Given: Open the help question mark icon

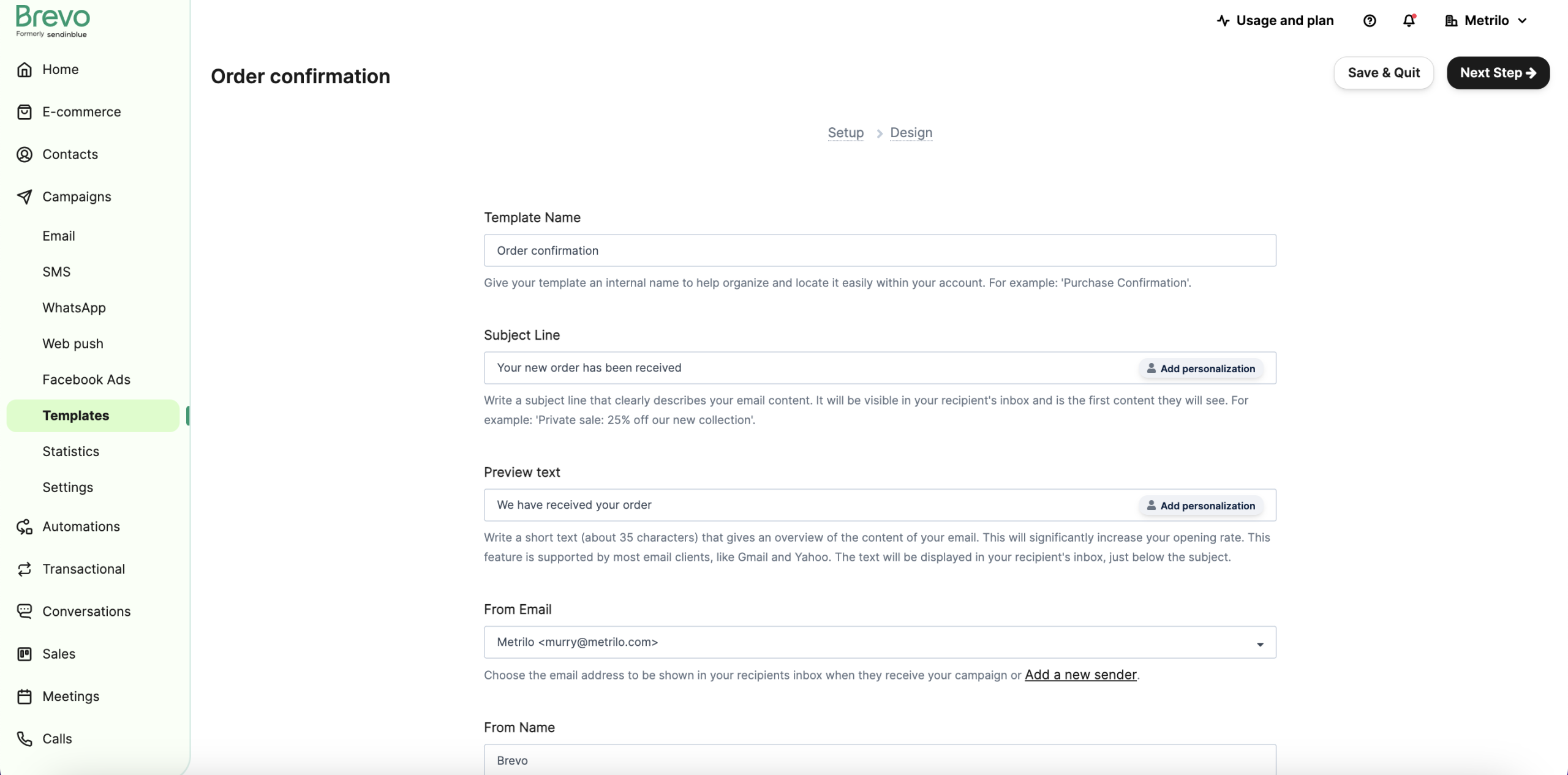Looking at the screenshot, I should coord(1370,21).
